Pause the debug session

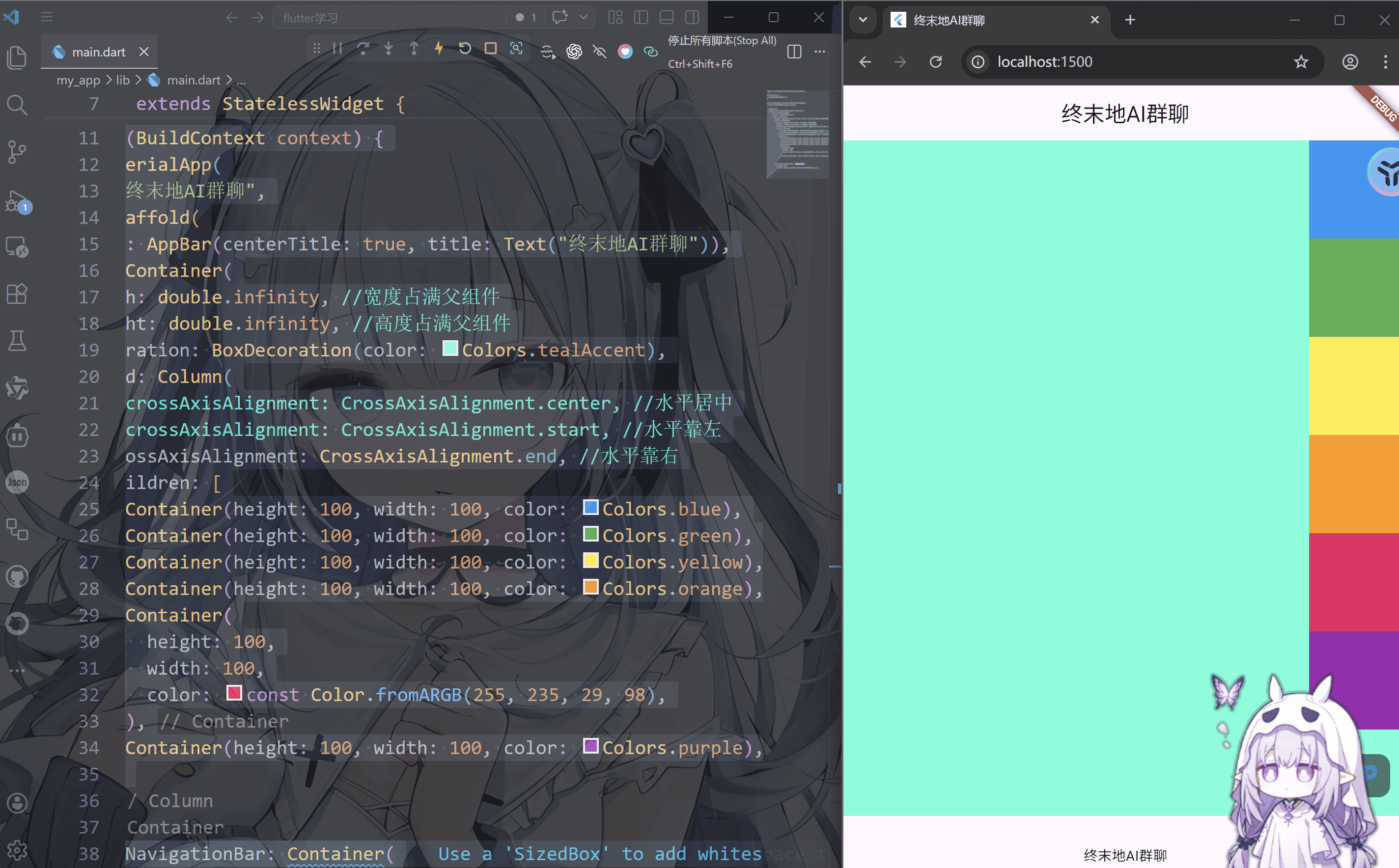pyautogui.click(x=337, y=49)
